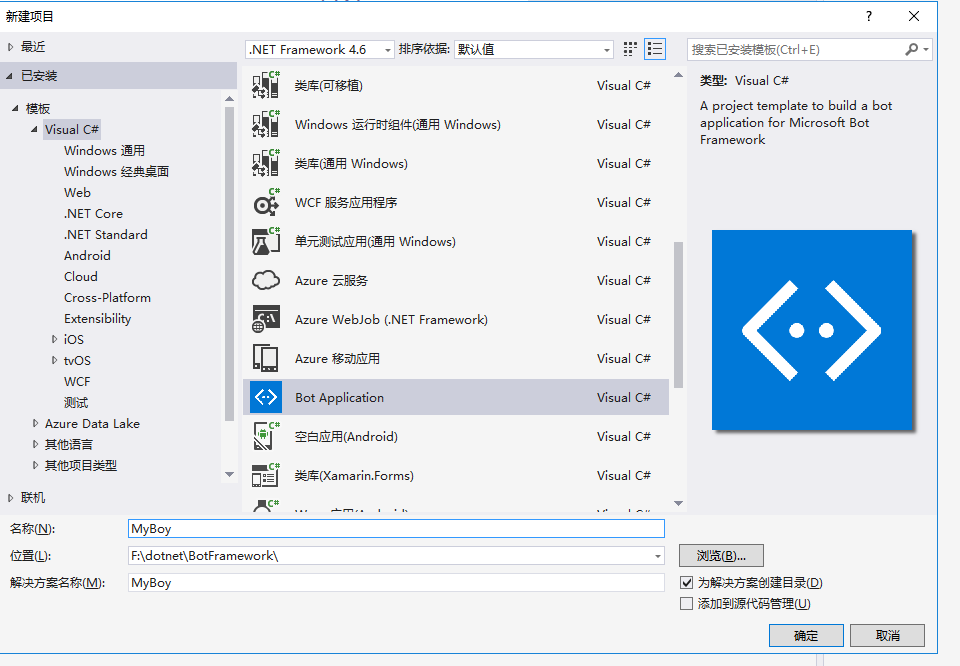960x666 pixels.
Task: Expand the Azure Data Lake node
Action: click(36, 424)
